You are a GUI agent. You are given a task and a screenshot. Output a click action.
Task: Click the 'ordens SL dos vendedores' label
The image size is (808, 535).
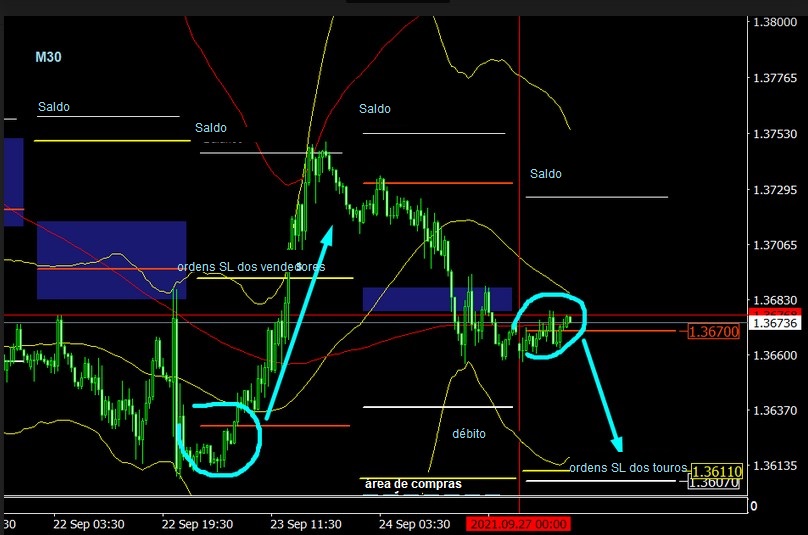pyautogui.click(x=250, y=267)
